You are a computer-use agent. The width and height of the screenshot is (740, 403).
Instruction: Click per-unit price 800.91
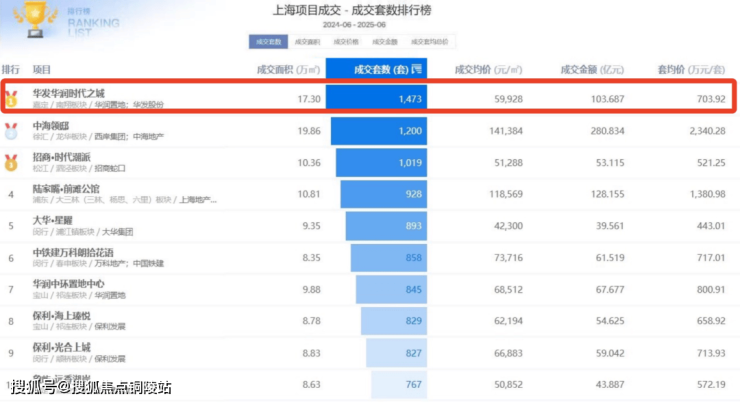tap(711, 289)
